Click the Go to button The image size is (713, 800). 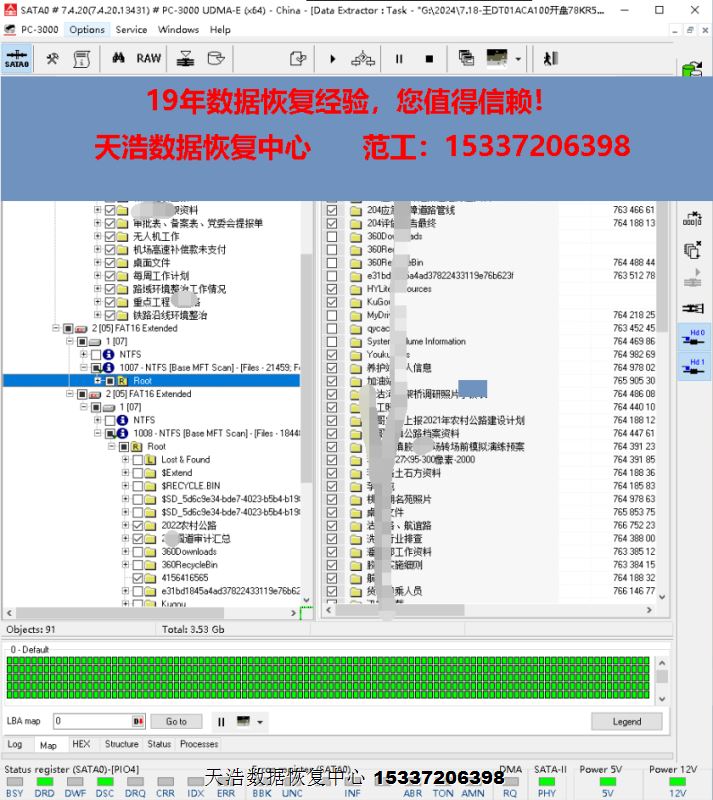tap(176, 721)
